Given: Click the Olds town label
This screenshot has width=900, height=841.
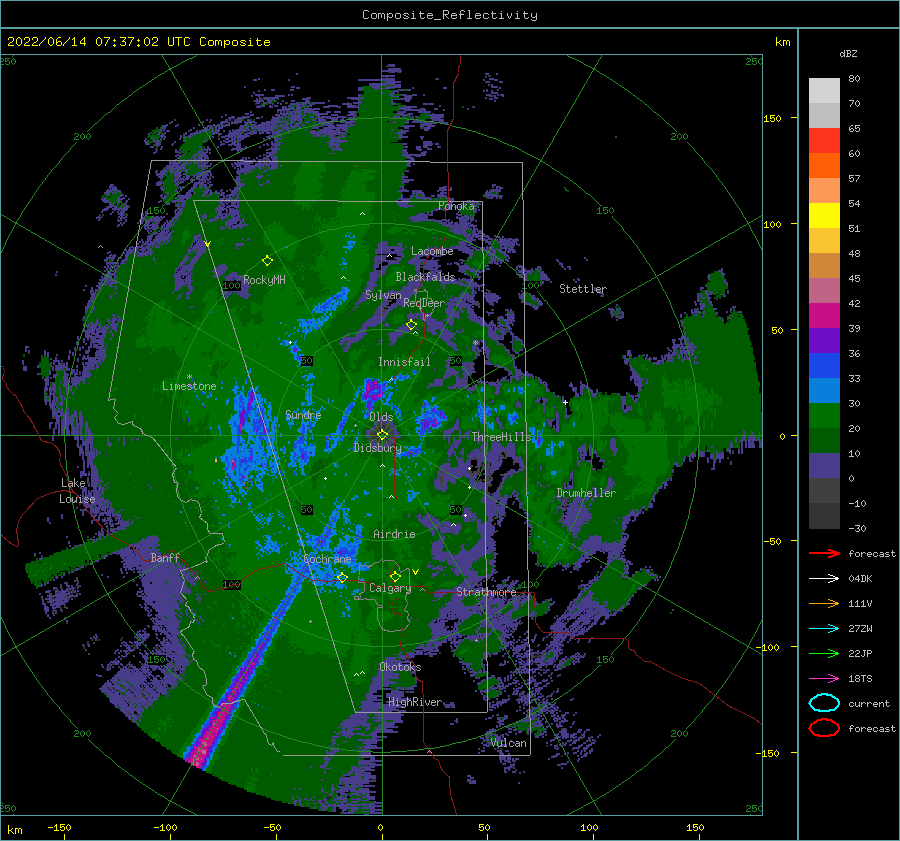Looking at the screenshot, I should click(381, 417).
